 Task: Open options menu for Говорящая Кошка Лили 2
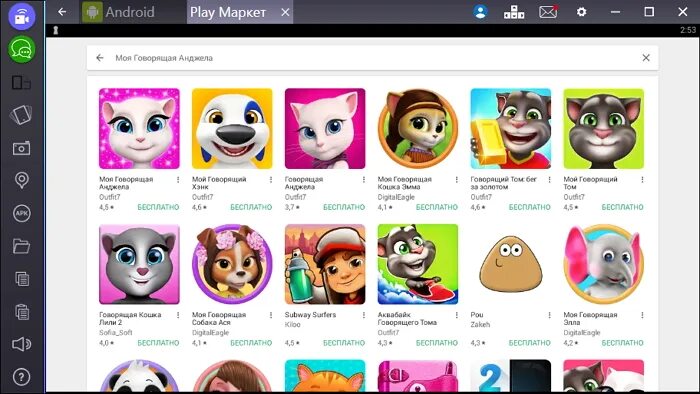[178, 315]
